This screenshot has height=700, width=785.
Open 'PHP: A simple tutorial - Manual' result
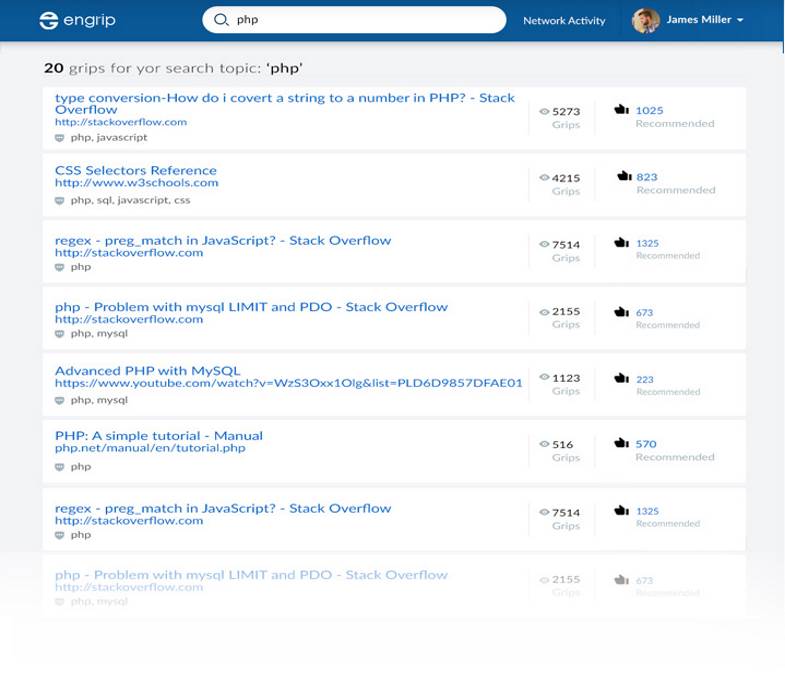pyautogui.click(x=159, y=436)
